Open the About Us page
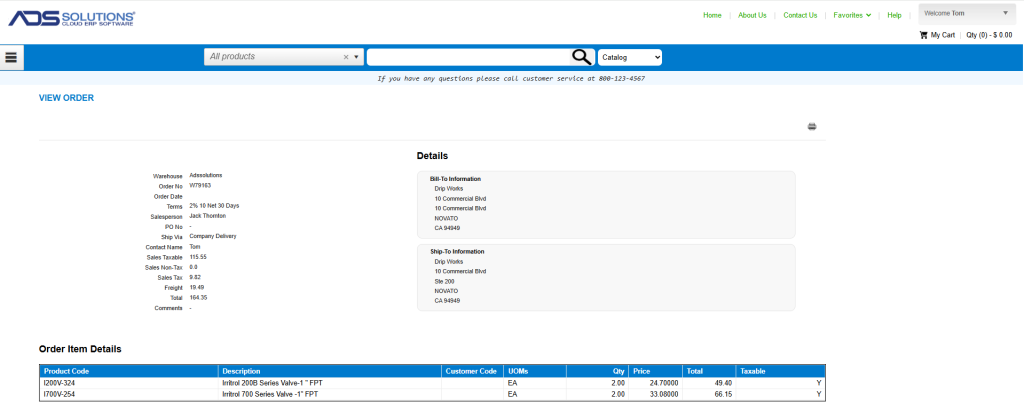1024x411 pixels. pos(752,16)
